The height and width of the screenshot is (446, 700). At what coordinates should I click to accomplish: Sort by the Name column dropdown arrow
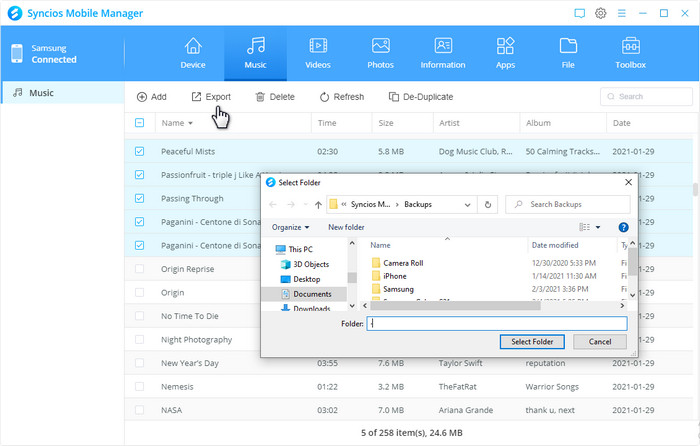(x=191, y=123)
